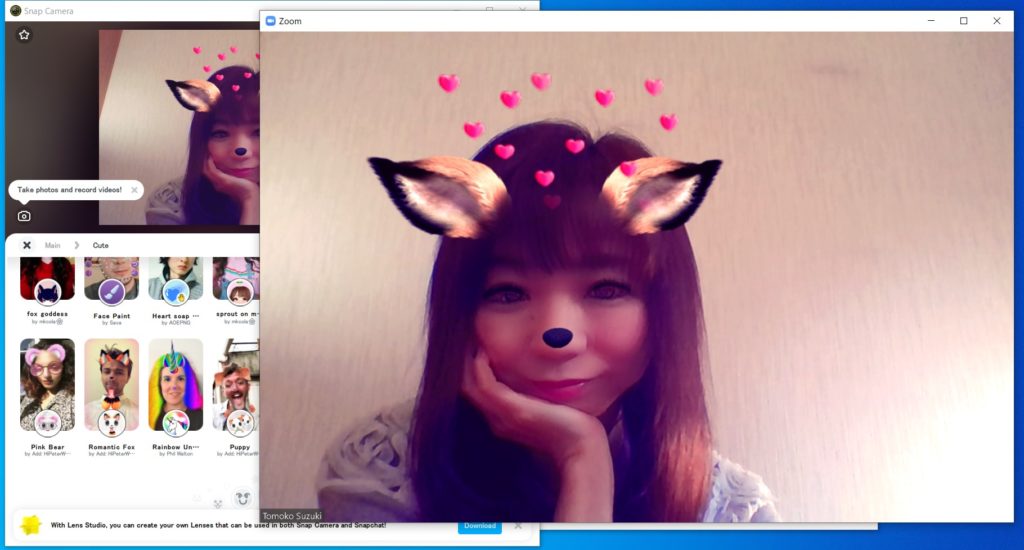Minimize the Zoom window
This screenshot has height=550, width=1024.
(931, 21)
